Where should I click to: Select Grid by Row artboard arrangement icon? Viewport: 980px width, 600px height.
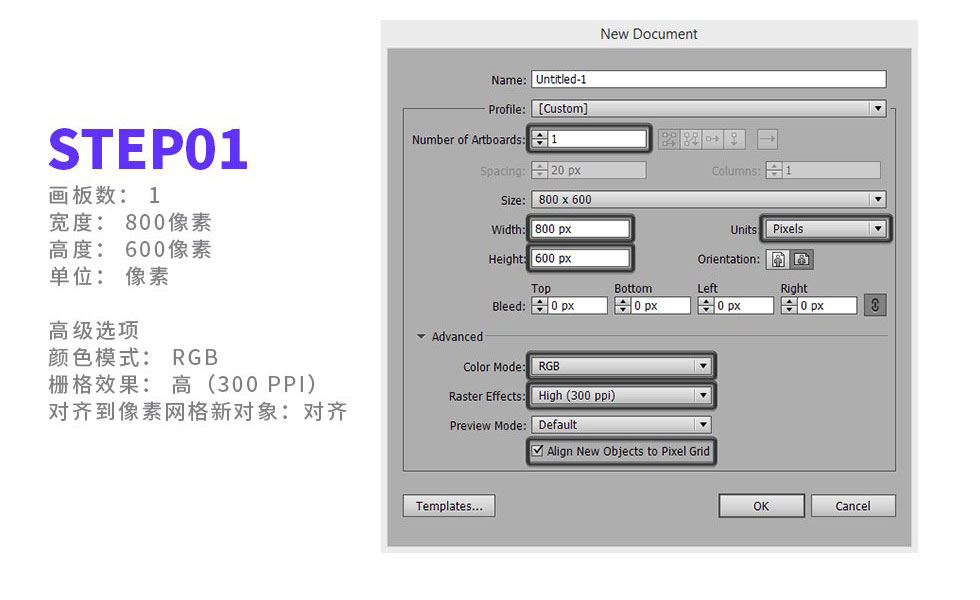(x=669, y=139)
